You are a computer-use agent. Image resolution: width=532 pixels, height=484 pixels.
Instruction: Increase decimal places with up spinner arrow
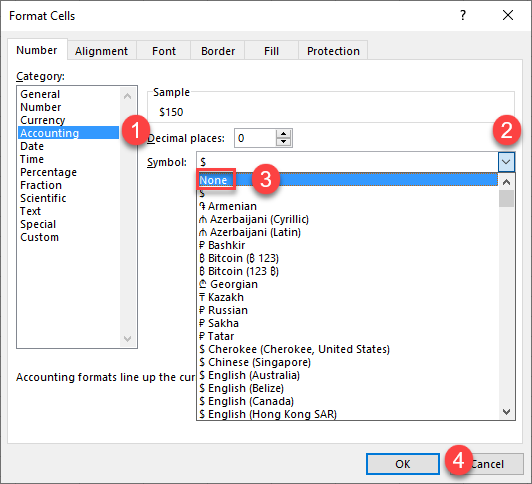coord(284,134)
